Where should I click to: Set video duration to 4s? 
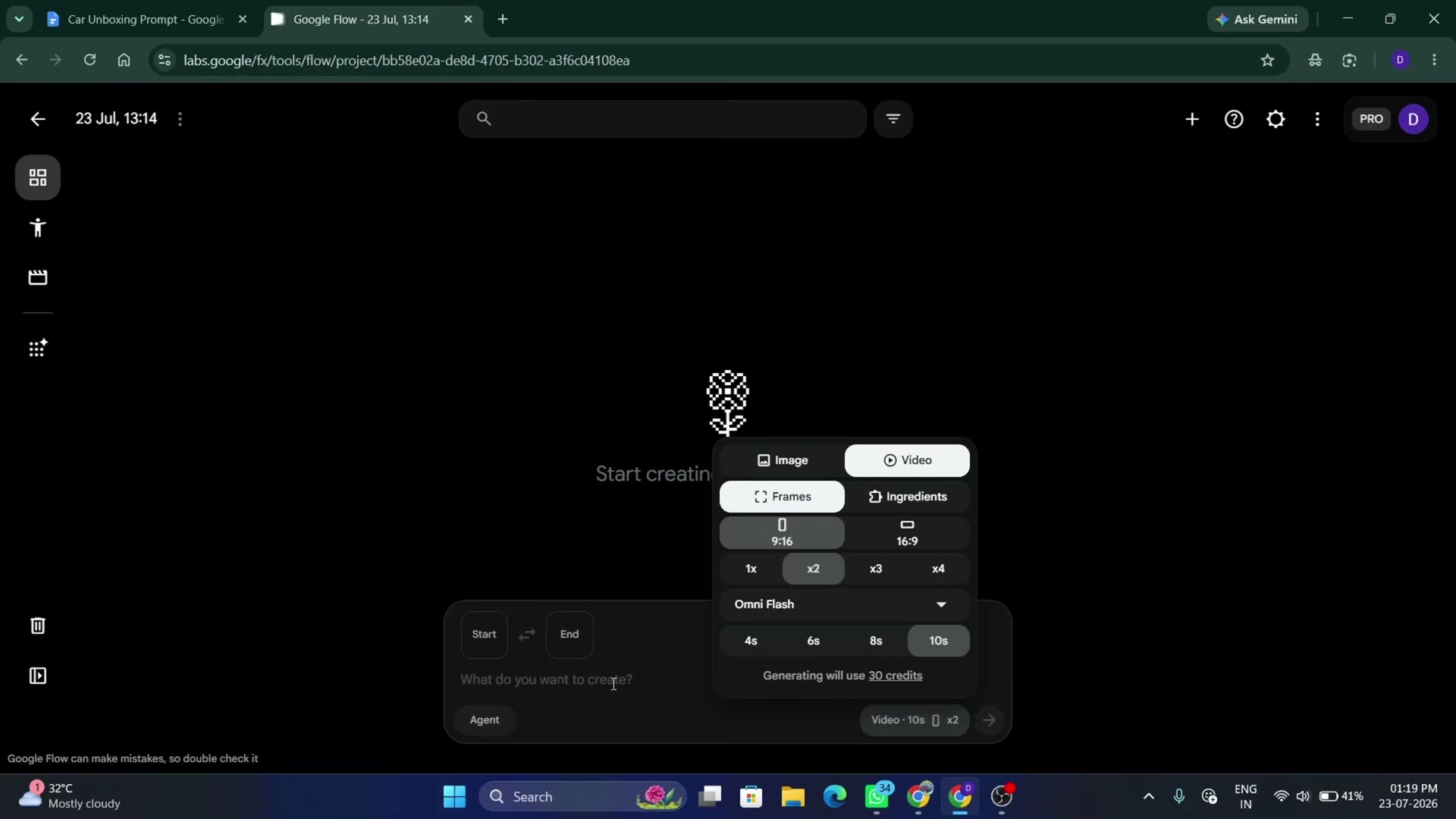(x=751, y=641)
